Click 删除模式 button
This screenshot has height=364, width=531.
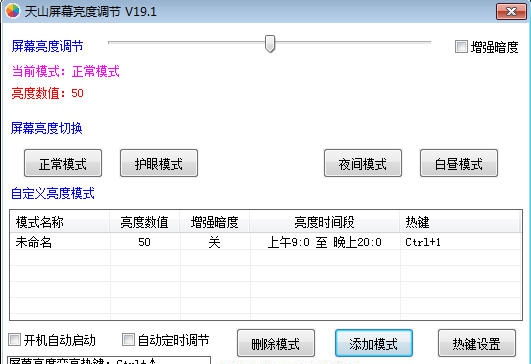276,343
